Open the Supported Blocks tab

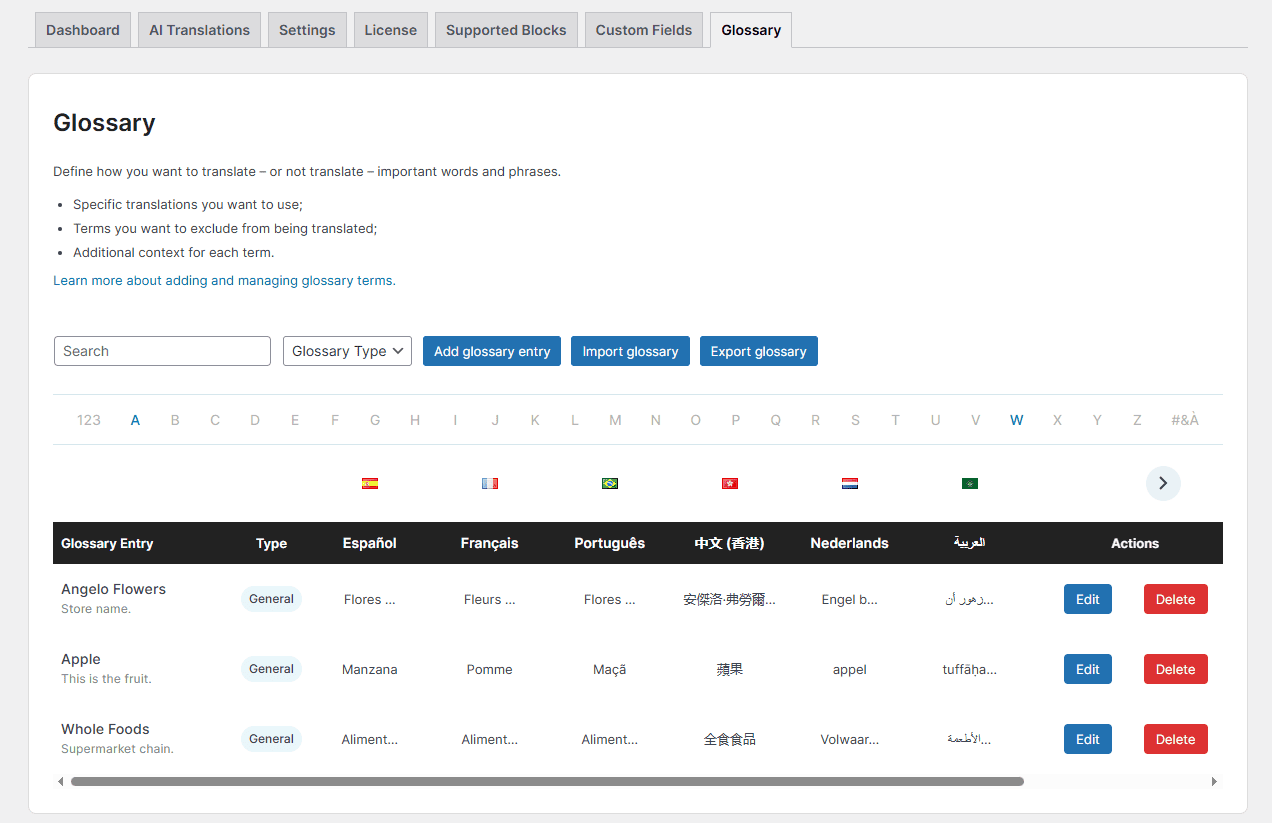[505, 30]
